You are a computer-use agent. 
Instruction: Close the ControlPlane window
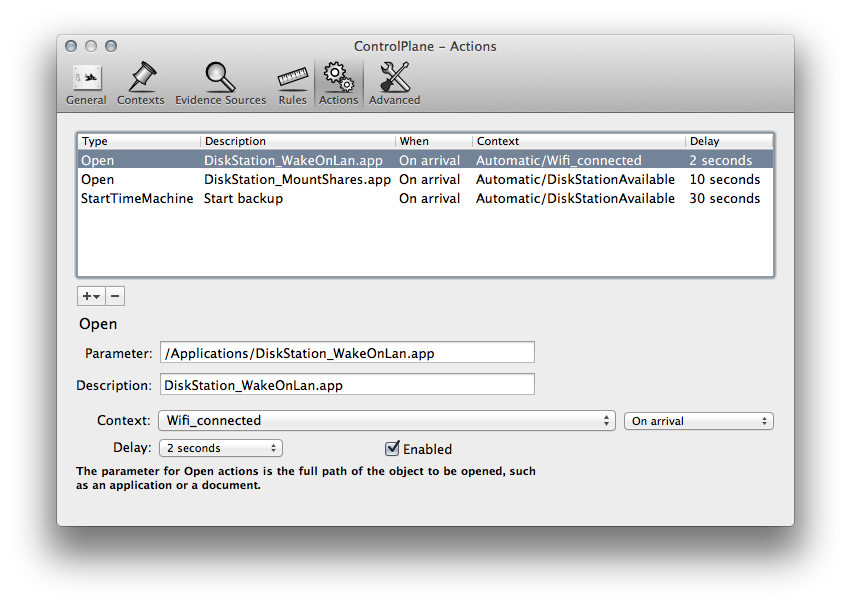(x=71, y=46)
